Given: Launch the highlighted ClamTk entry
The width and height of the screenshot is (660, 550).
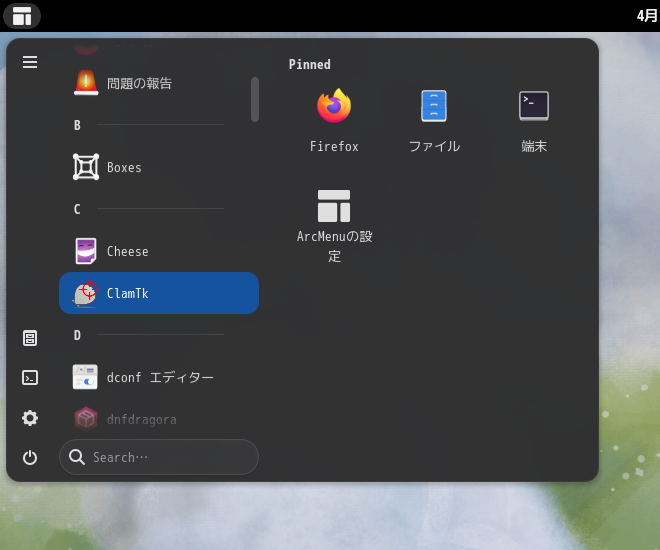Looking at the screenshot, I should 159,293.
